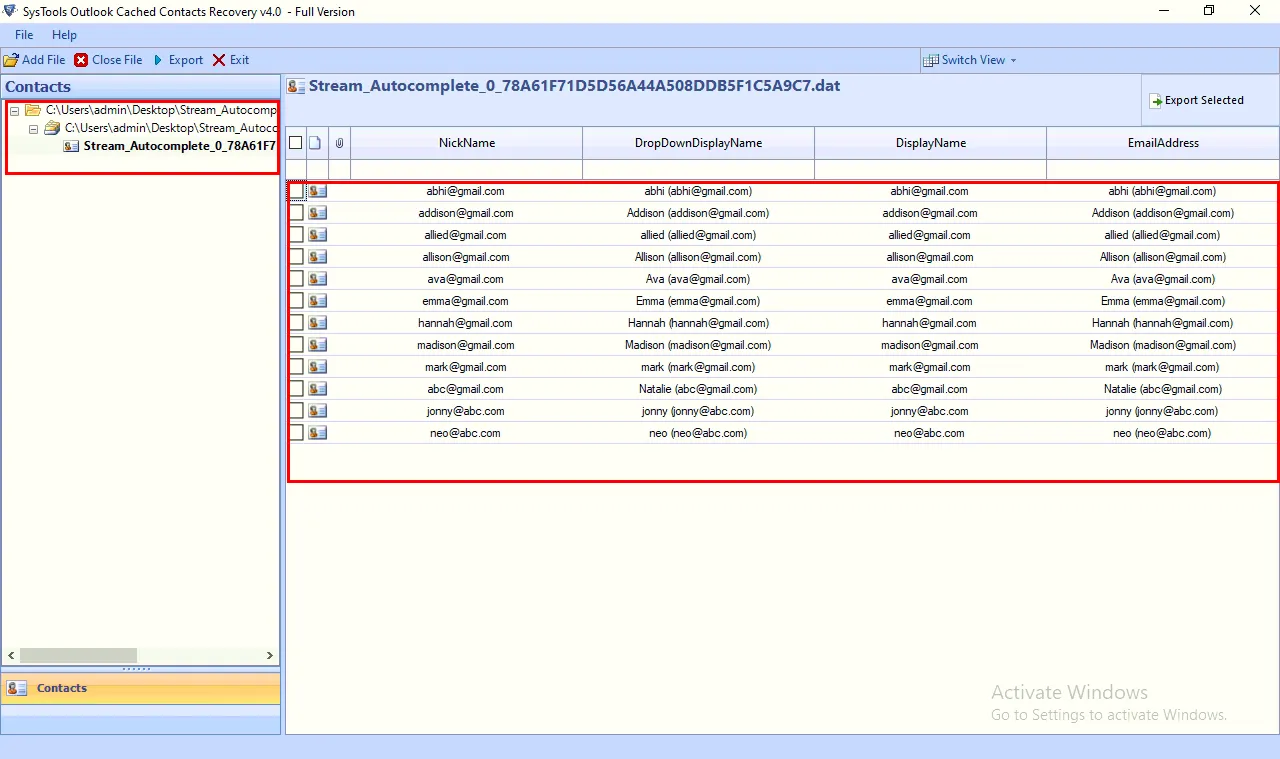Sort by the DisplayName column header

931,143
